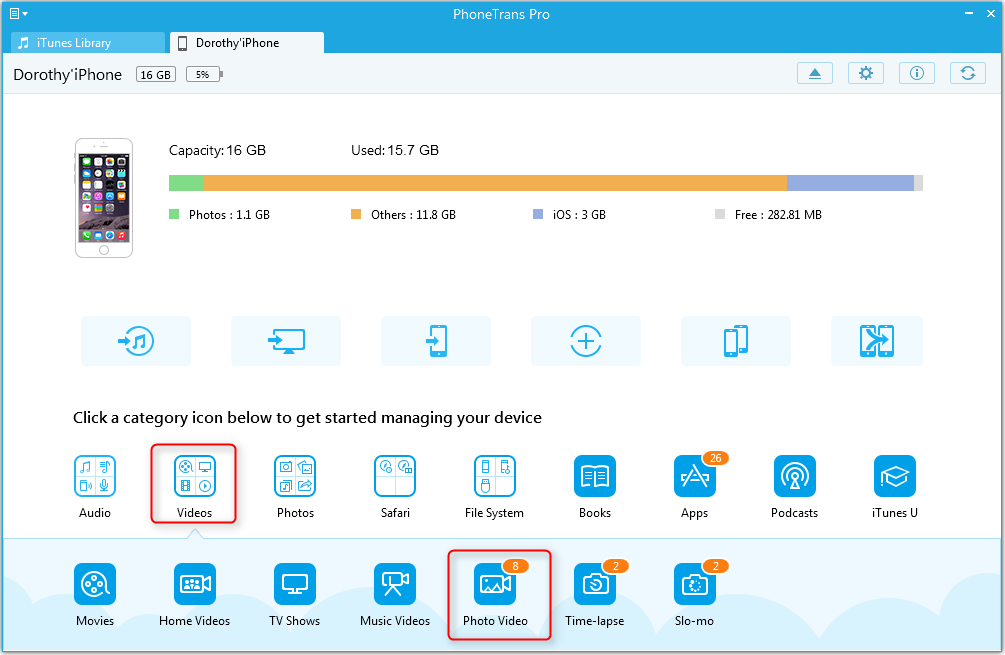Open the app menu dropdown in title bar
Viewport: 1005px width, 655px height.
[x=18, y=14]
